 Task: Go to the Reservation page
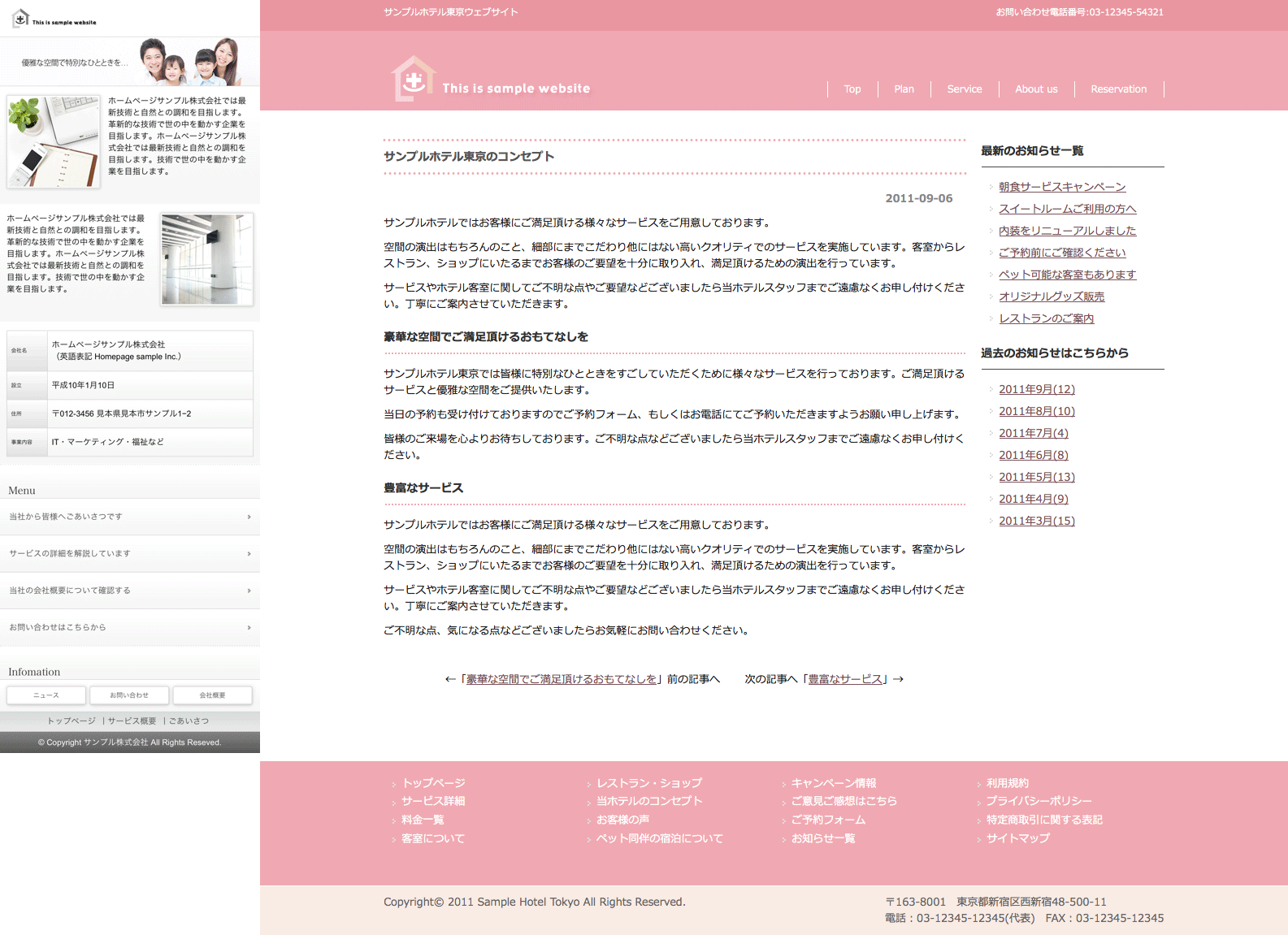coord(1118,89)
